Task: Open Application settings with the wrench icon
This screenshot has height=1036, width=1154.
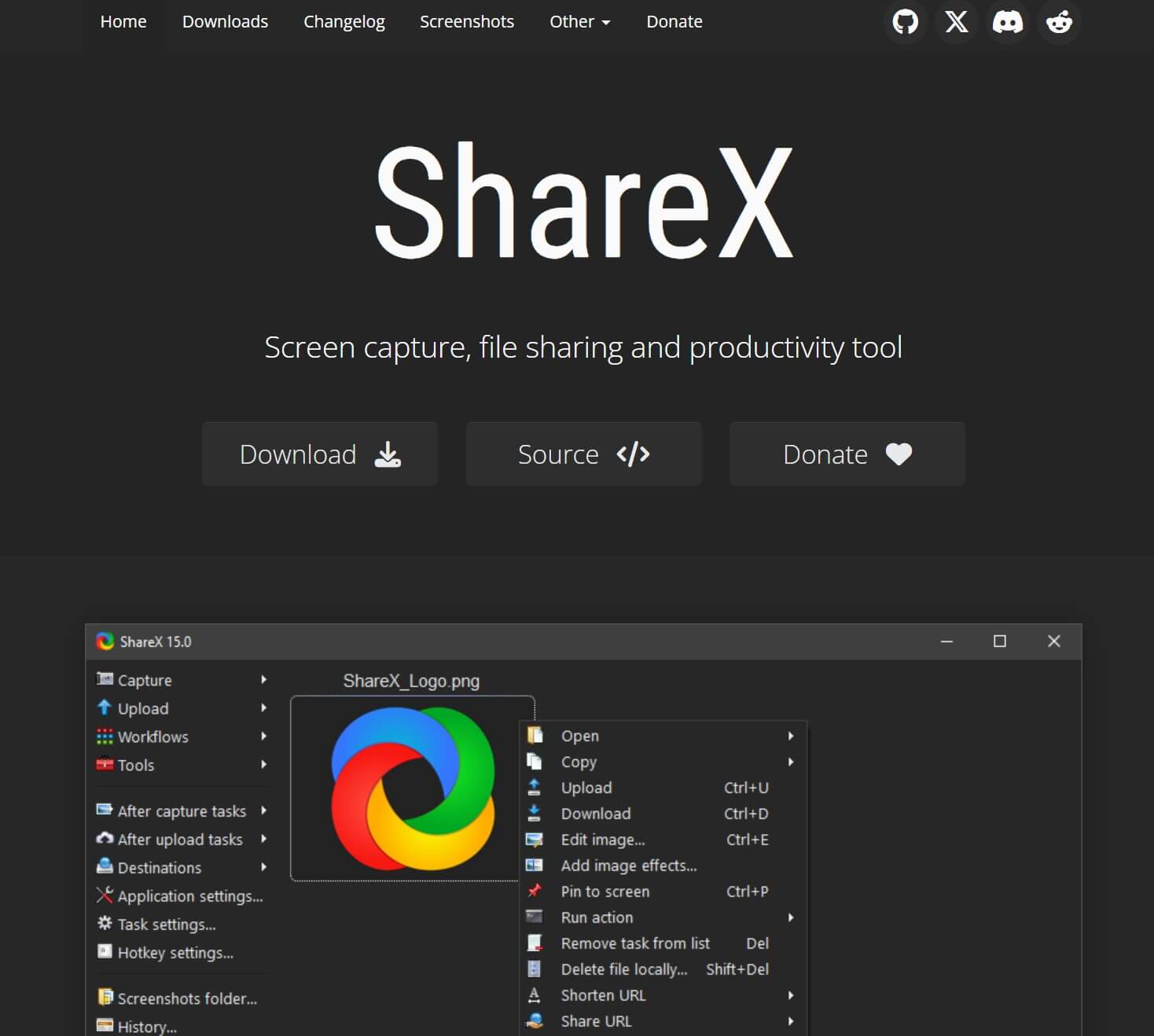Action: pyautogui.click(x=189, y=895)
